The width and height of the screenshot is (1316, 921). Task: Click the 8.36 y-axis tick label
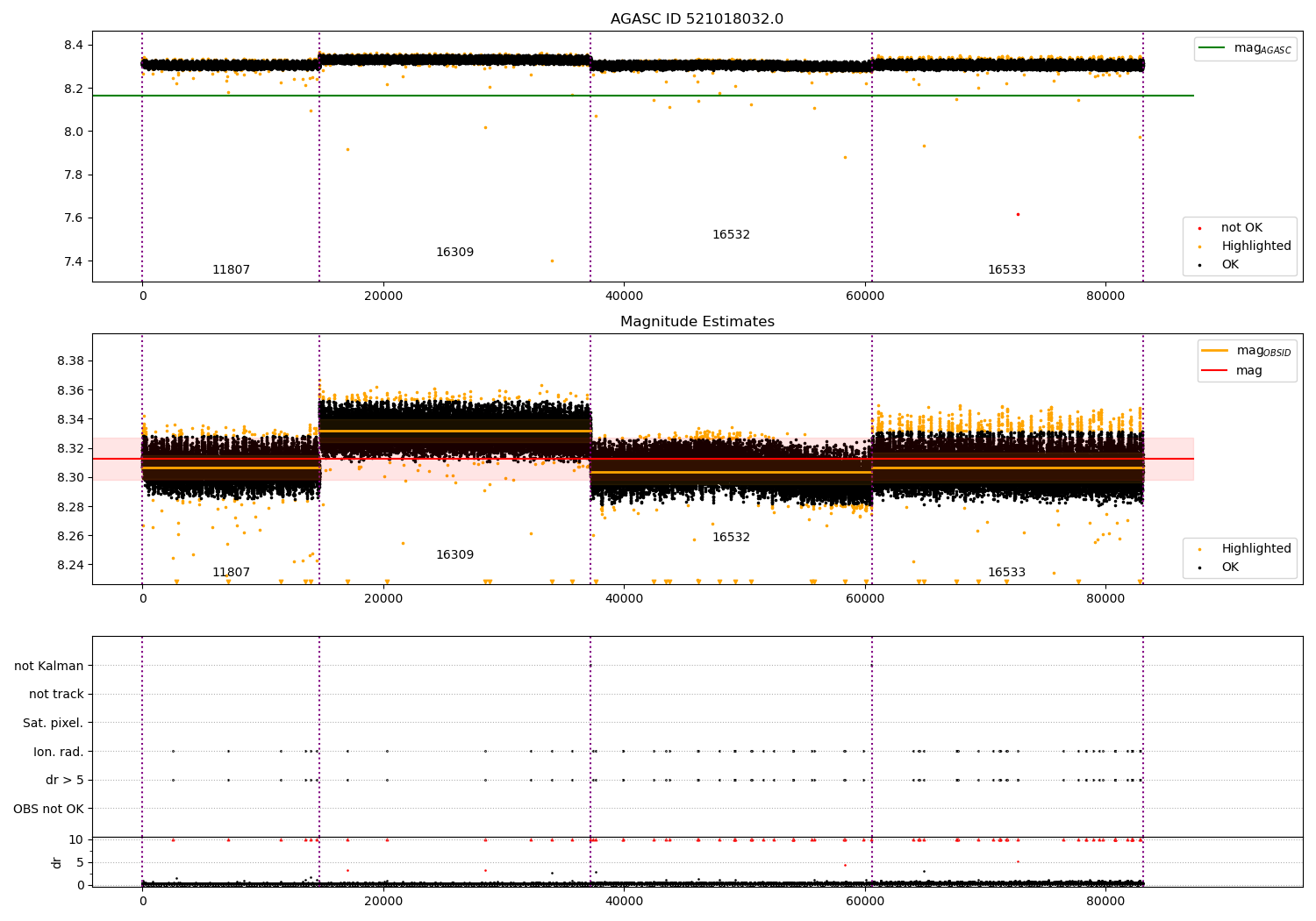point(70,390)
